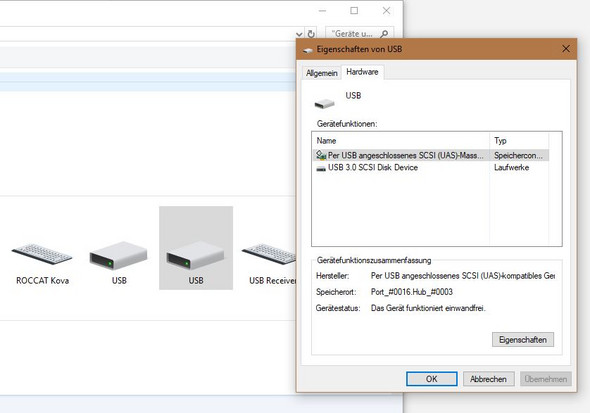Open the address bar history dropdown
This screenshot has height=413, width=590.
click(299, 34)
